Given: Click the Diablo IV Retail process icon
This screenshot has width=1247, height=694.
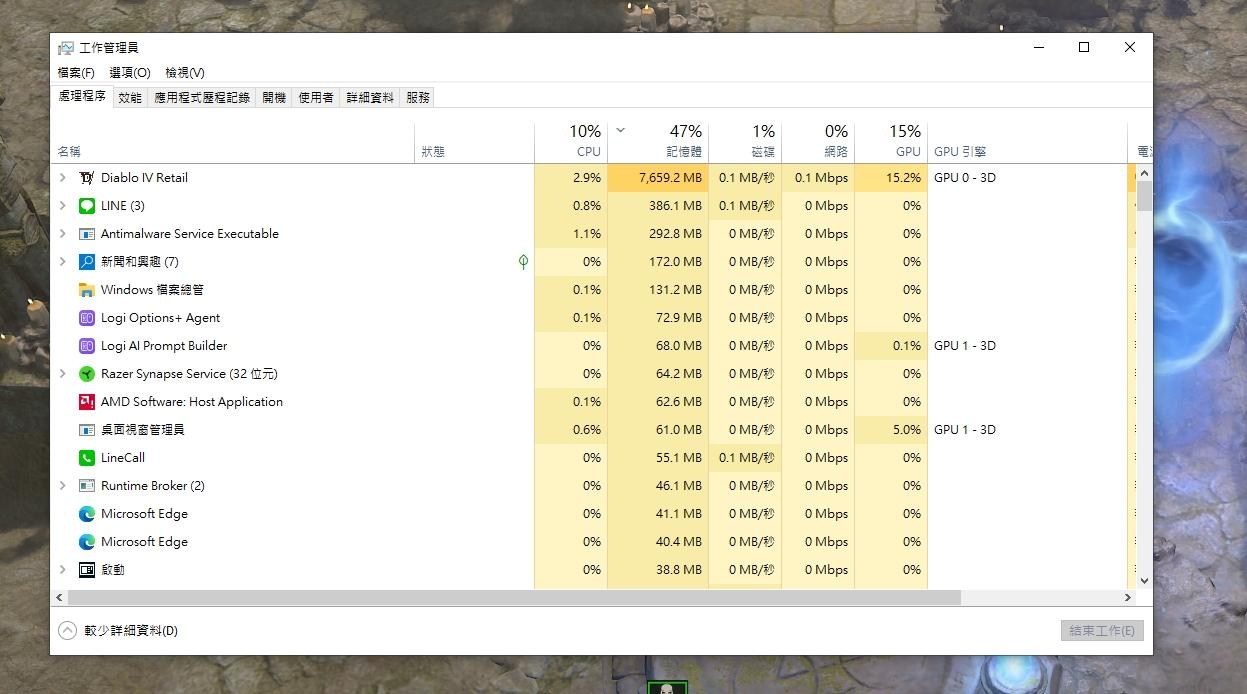Looking at the screenshot, I should tap(87, 178).
